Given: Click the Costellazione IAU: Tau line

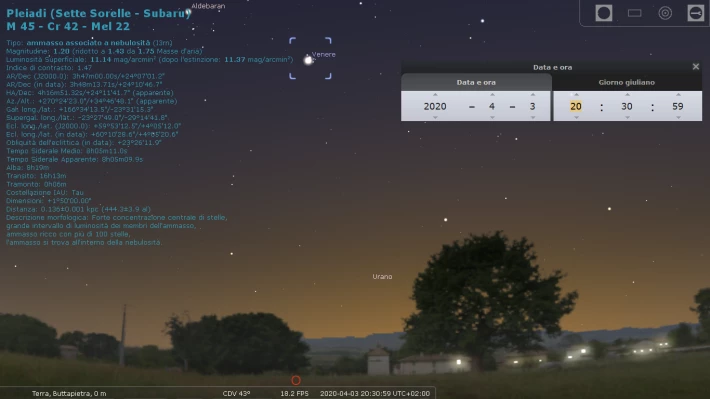Looking at the screenshot, I should 45,192.
